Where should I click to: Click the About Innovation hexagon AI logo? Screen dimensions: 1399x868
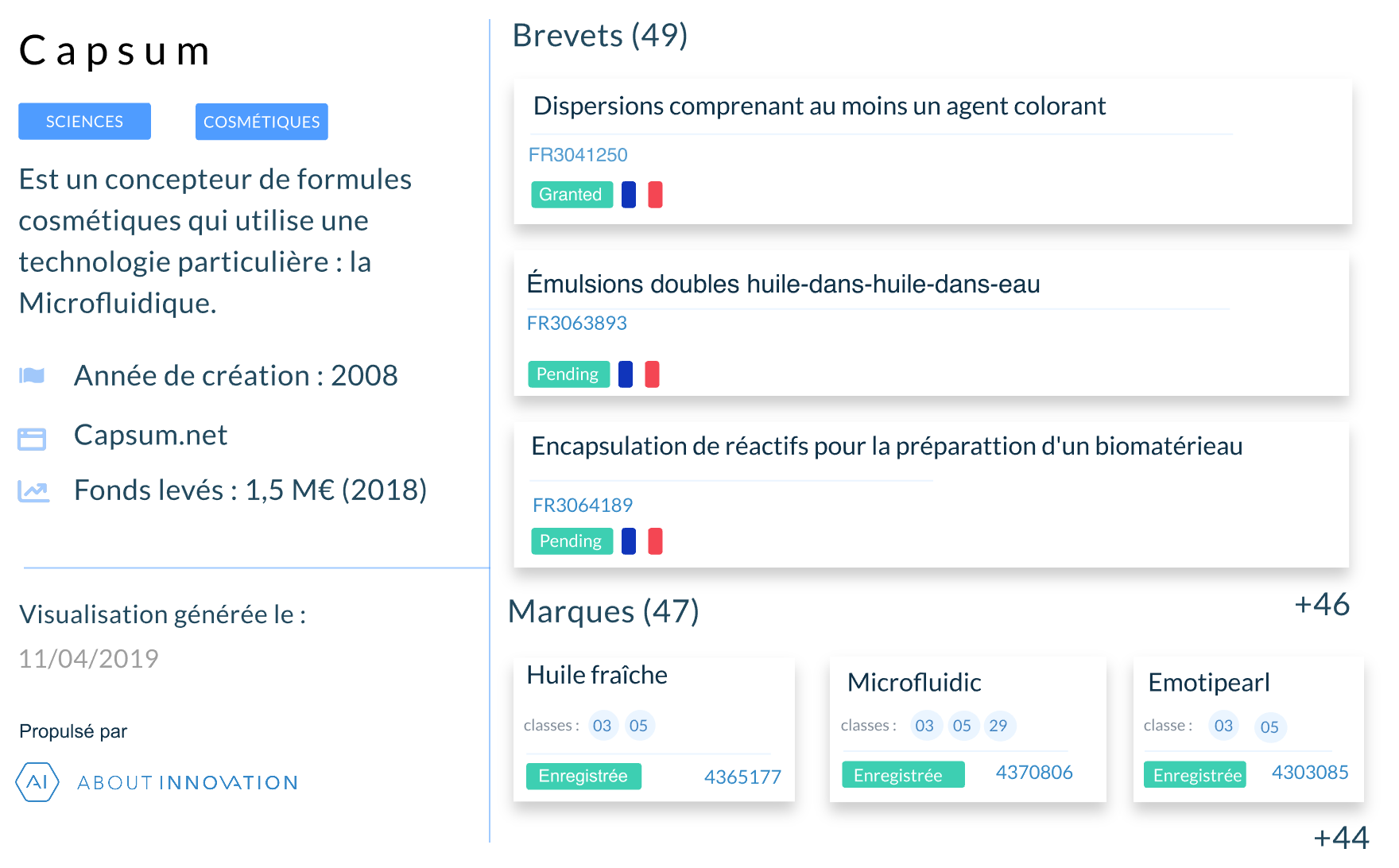click(x=37, y=782)
